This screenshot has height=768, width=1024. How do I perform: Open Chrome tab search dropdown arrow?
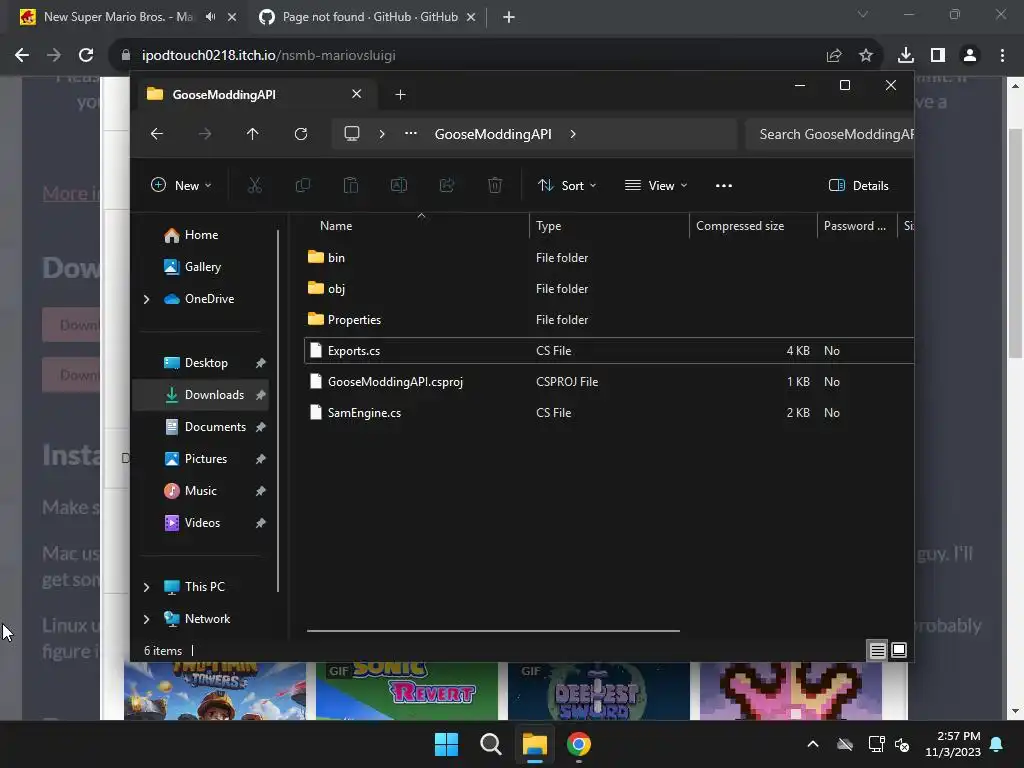click(x=863, y=14)
